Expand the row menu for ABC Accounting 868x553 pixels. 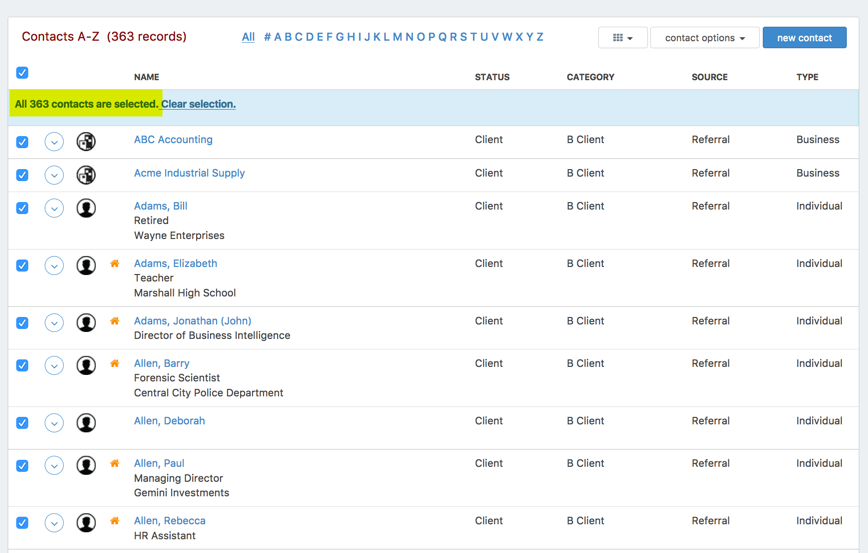(x=54, y=142)
